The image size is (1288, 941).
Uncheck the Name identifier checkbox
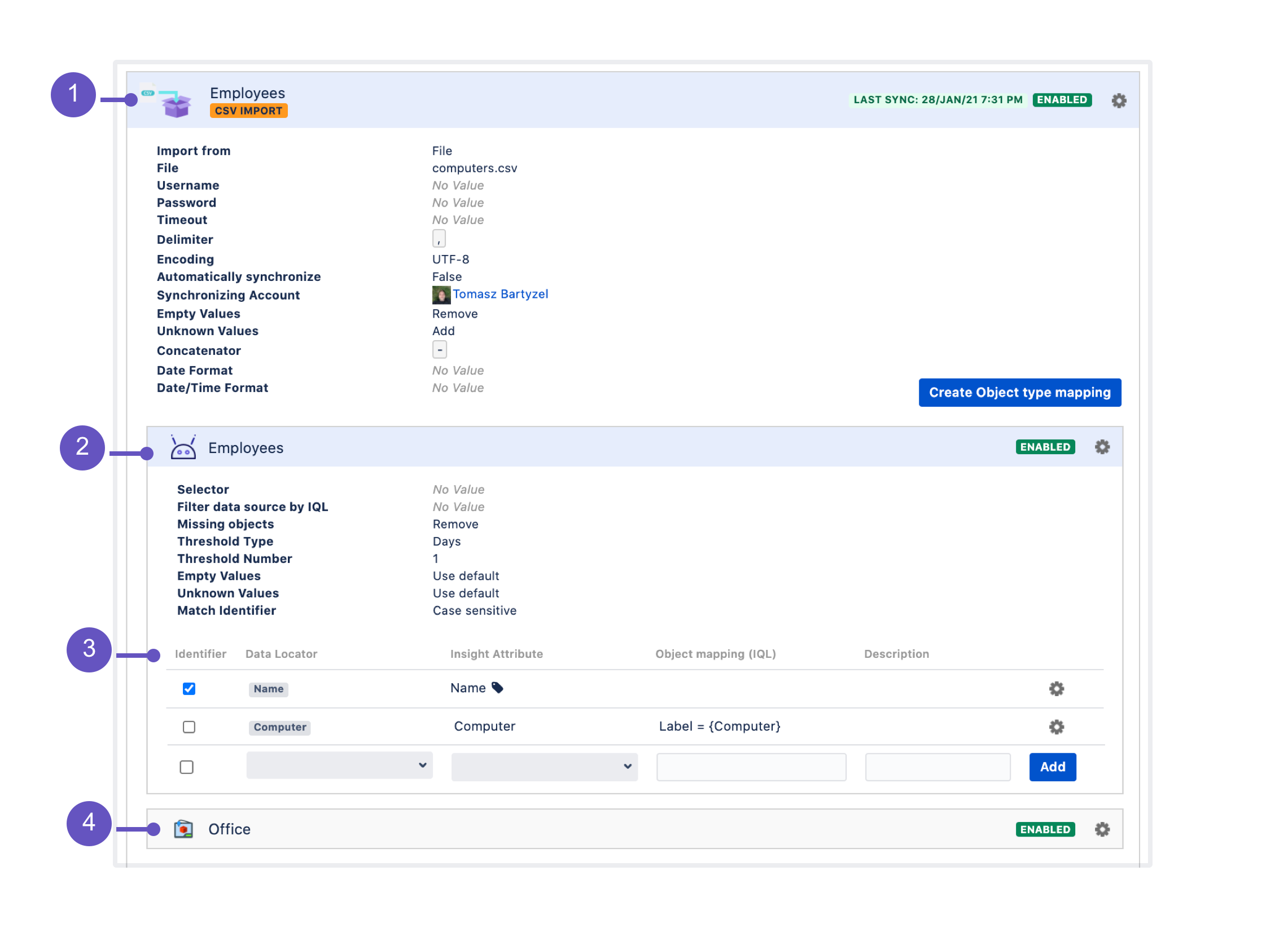click(189, 689)
